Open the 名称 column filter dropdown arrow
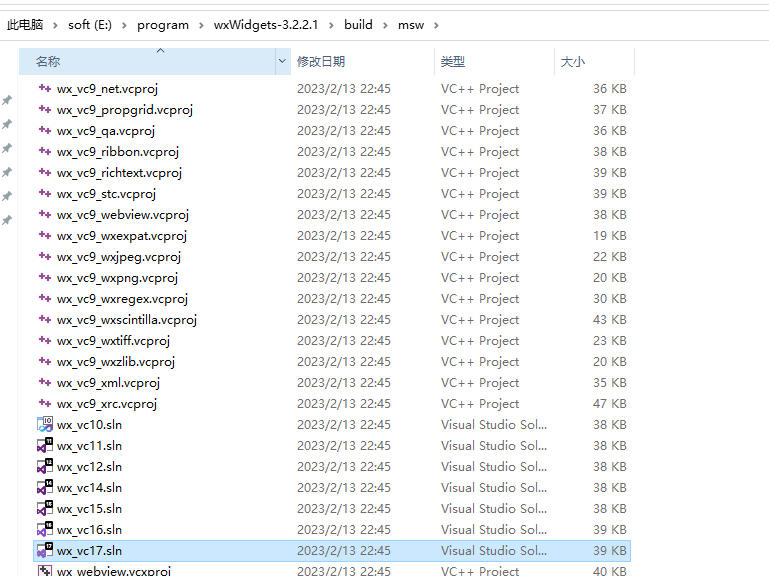This screenshot has height=576, width=769. pyautogui.click(x=282, y=61)
